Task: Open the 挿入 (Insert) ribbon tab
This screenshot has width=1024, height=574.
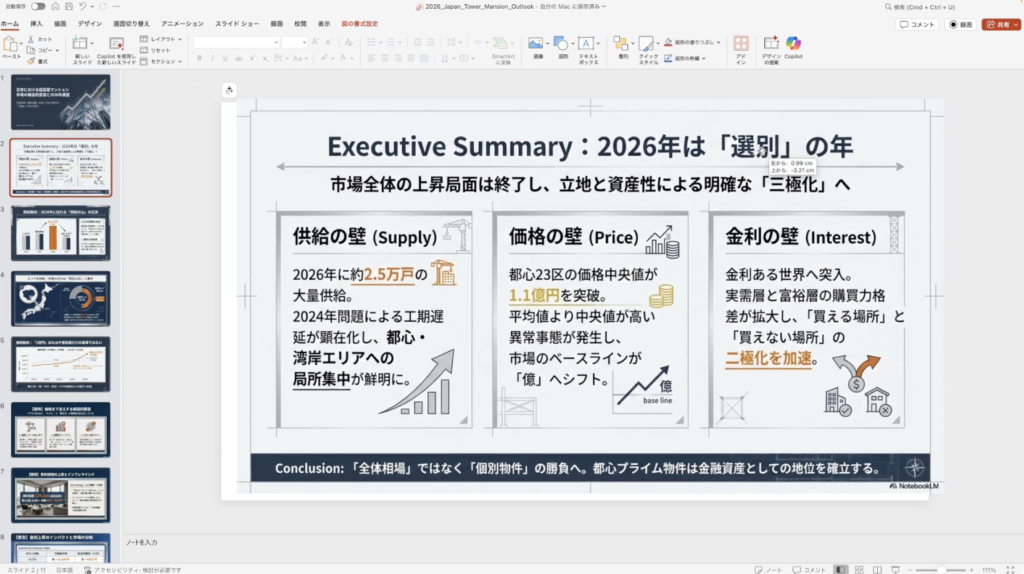Action: click(36, 23)
